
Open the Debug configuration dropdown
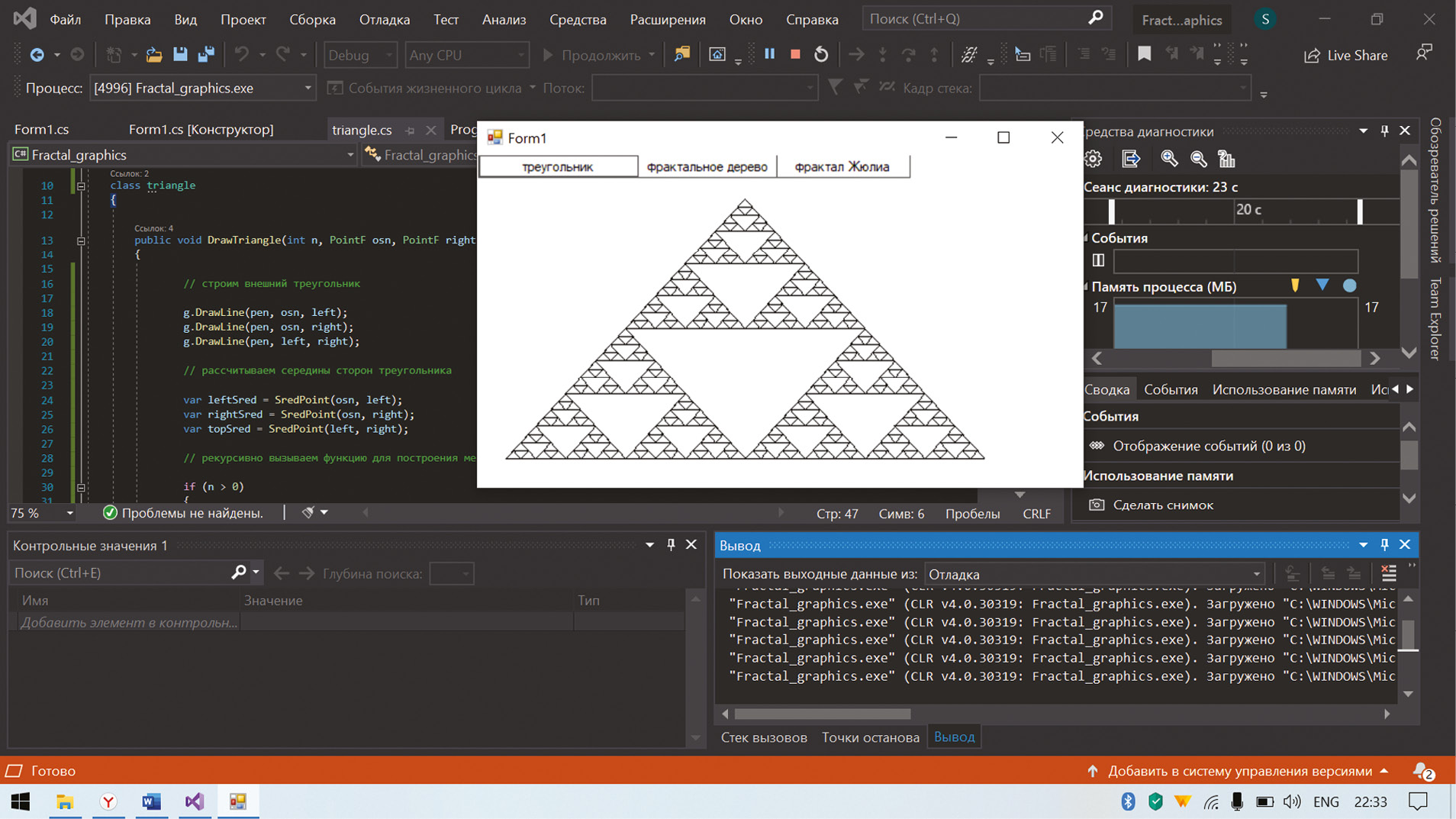coord(360,55)
